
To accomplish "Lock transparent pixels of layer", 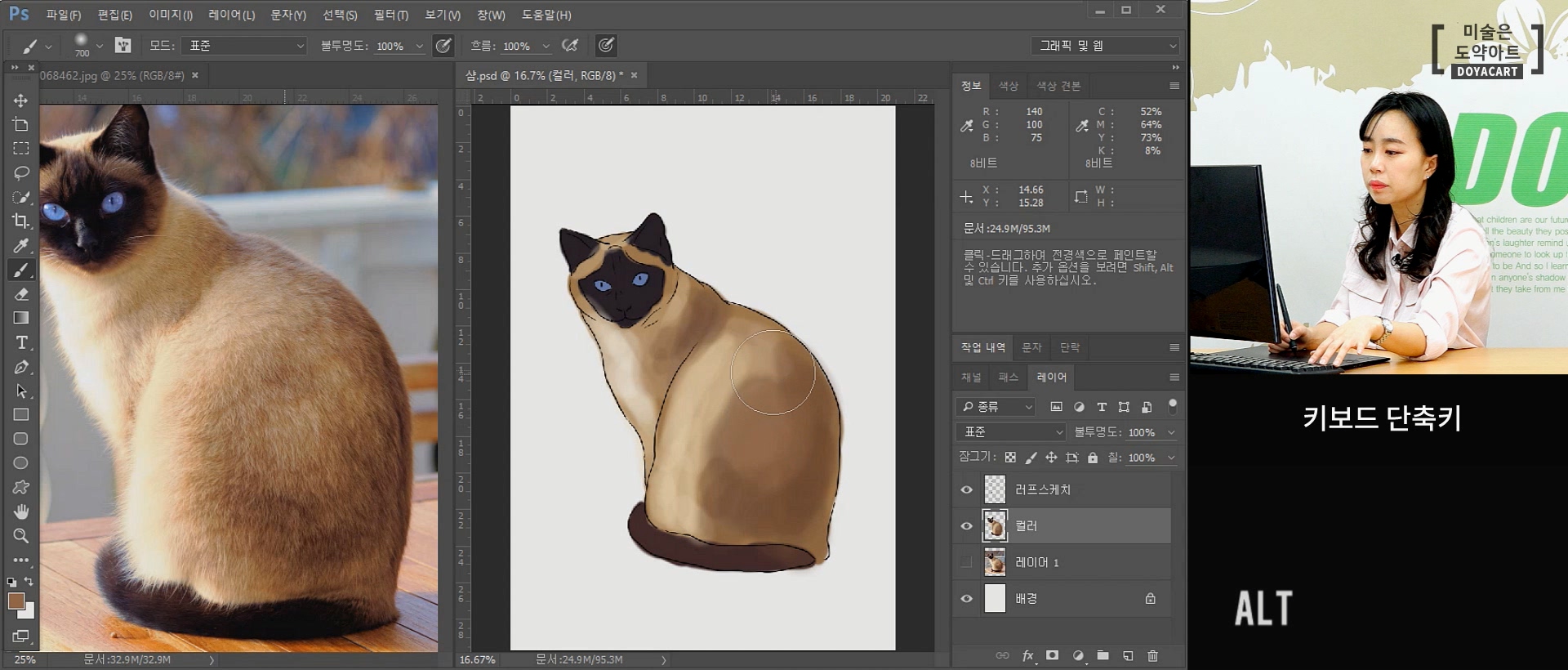I will coord(1010,458).
